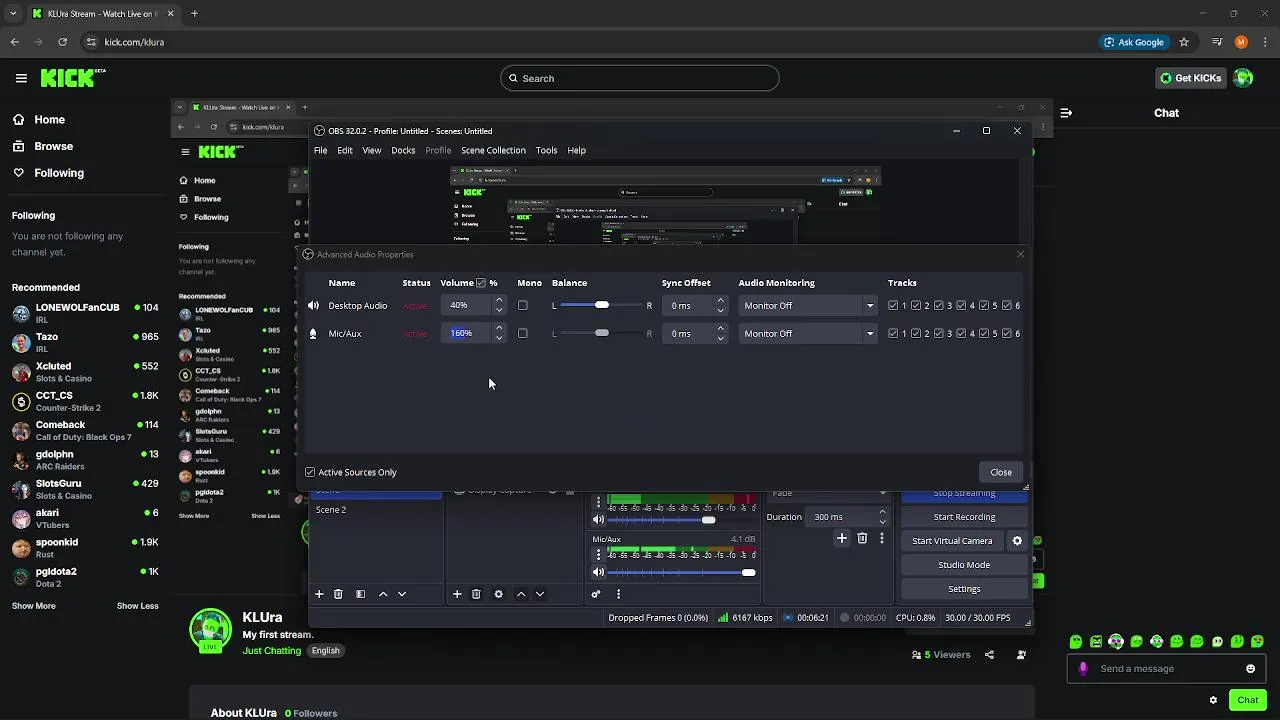Uncheck track 1 for Desktop Audio
This screenshot has width=1280, height=720.
tap(893, 305)
